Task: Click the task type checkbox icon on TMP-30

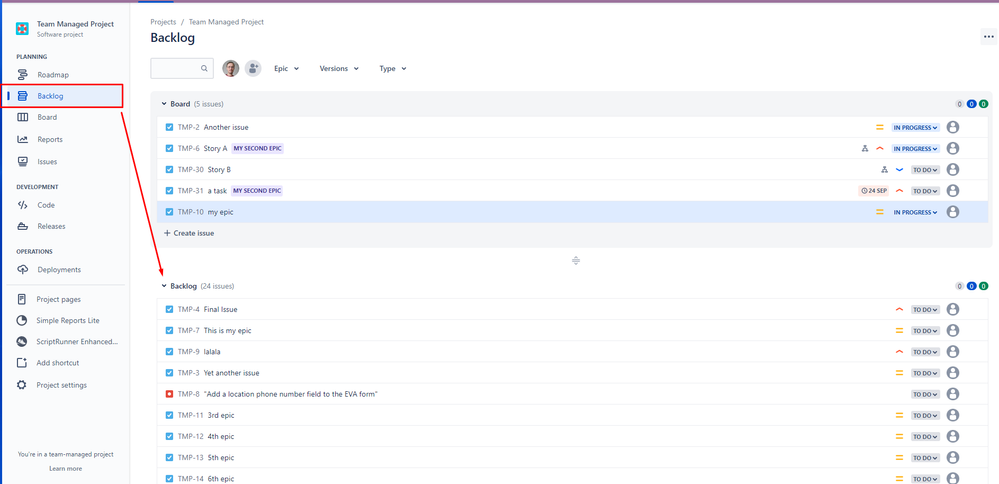Action: (x=169, y=170)
